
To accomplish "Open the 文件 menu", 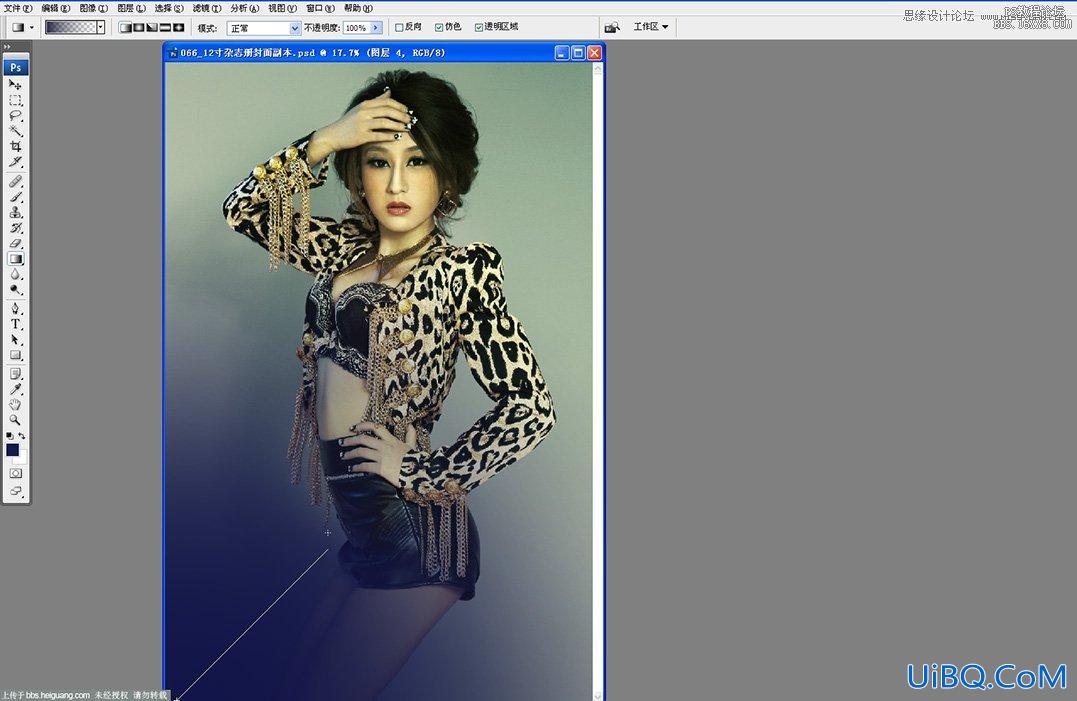I will pyautogui.click(x=18, y=8).
